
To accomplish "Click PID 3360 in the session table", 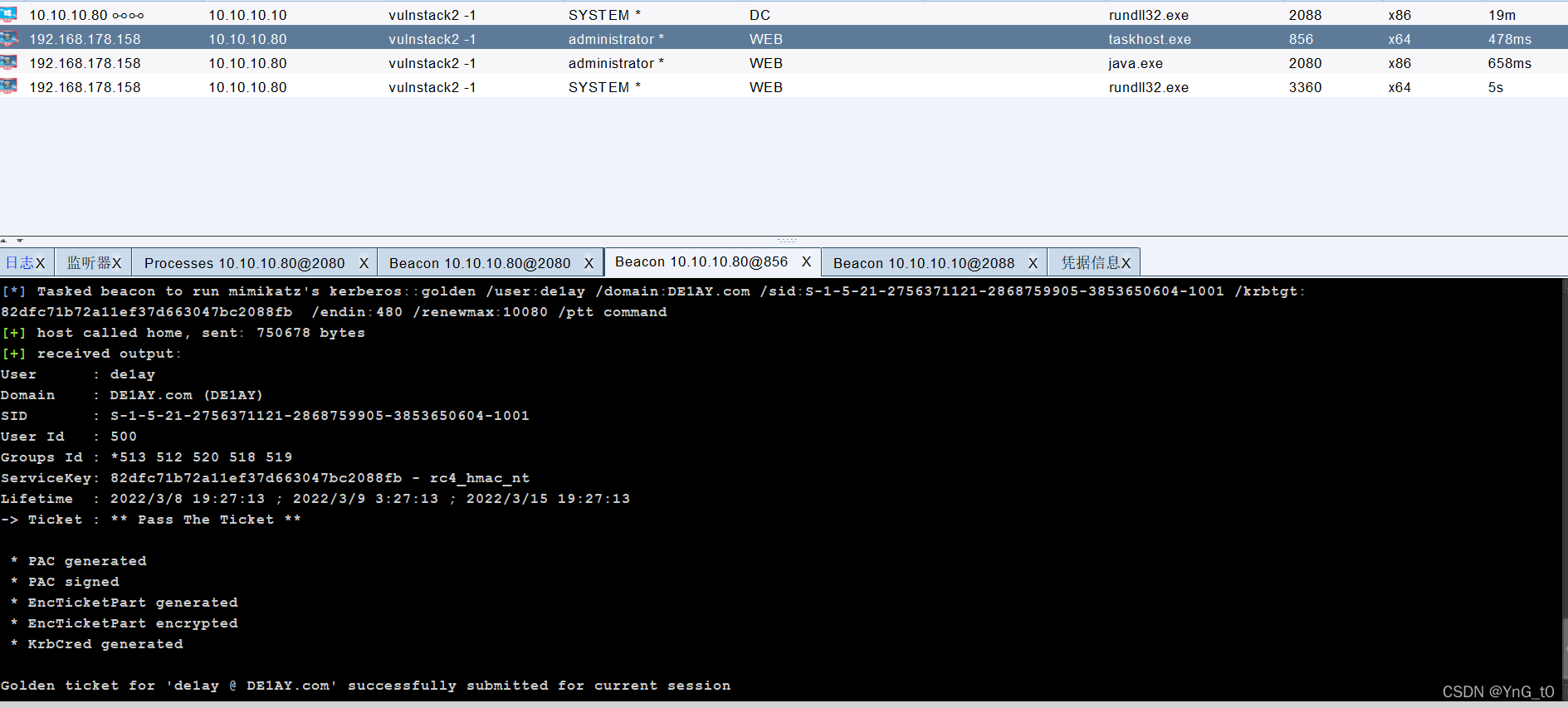I will pyautogui.click(x=1305, y=87).
